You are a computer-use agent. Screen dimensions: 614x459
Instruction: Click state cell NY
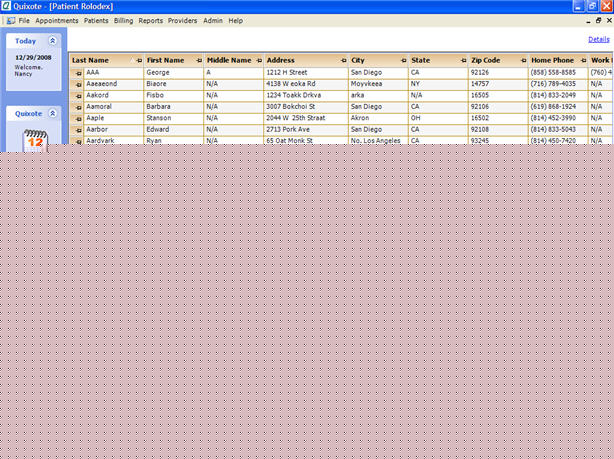438,84
